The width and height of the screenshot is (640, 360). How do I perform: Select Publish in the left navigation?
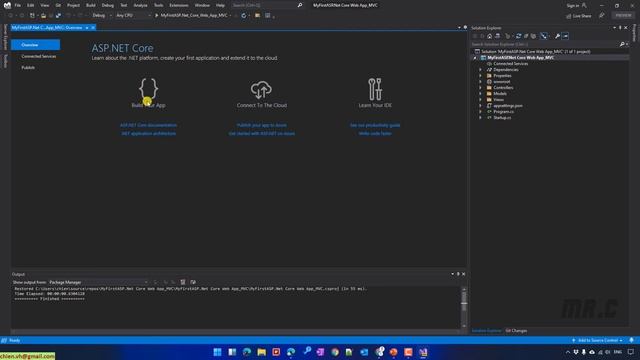(x=28, y=68)
